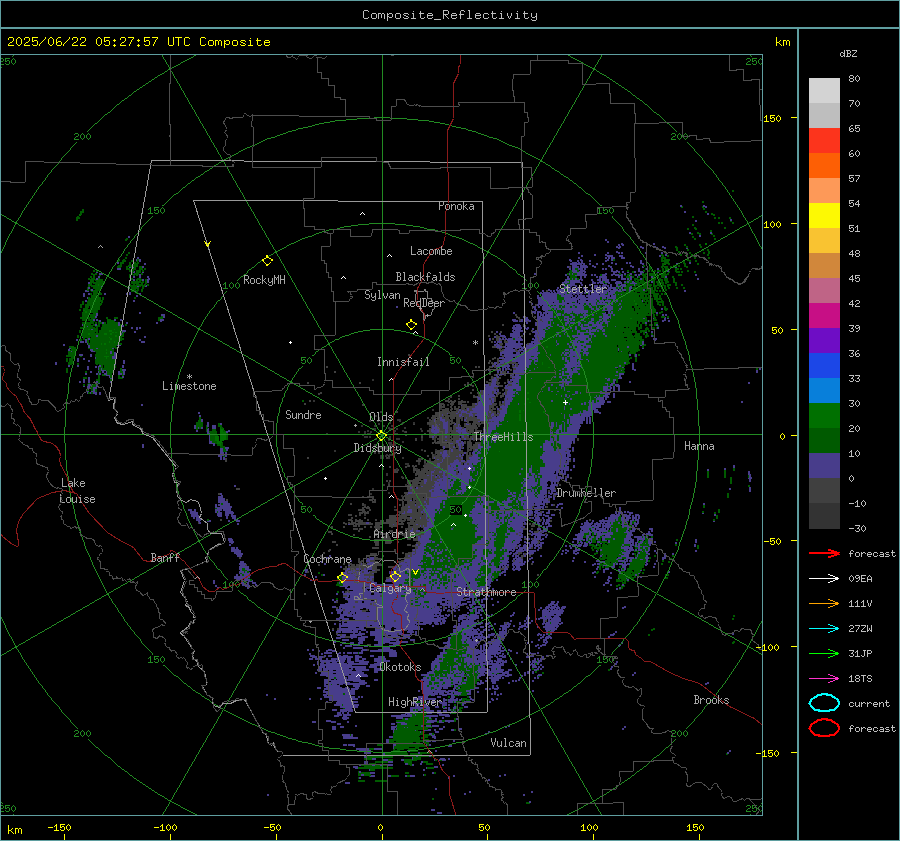Pick the royal blue 33–36 dBZ swatch

point(824,366)
